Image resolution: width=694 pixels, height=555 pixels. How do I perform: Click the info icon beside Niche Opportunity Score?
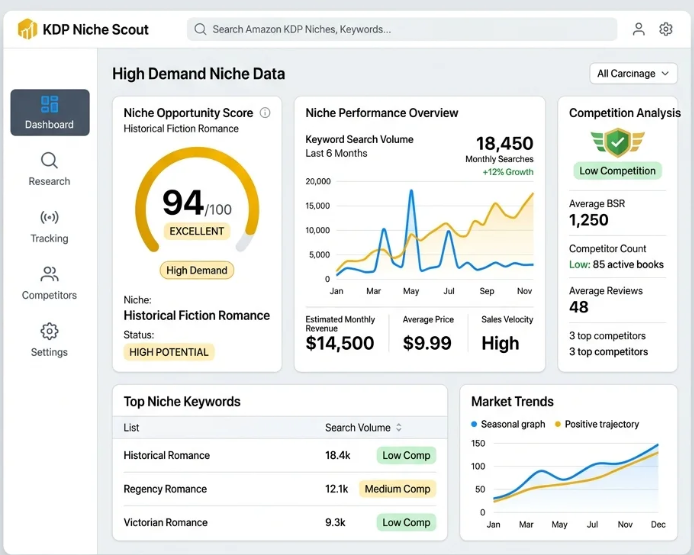pyautogui.click(x=265, y=113)
